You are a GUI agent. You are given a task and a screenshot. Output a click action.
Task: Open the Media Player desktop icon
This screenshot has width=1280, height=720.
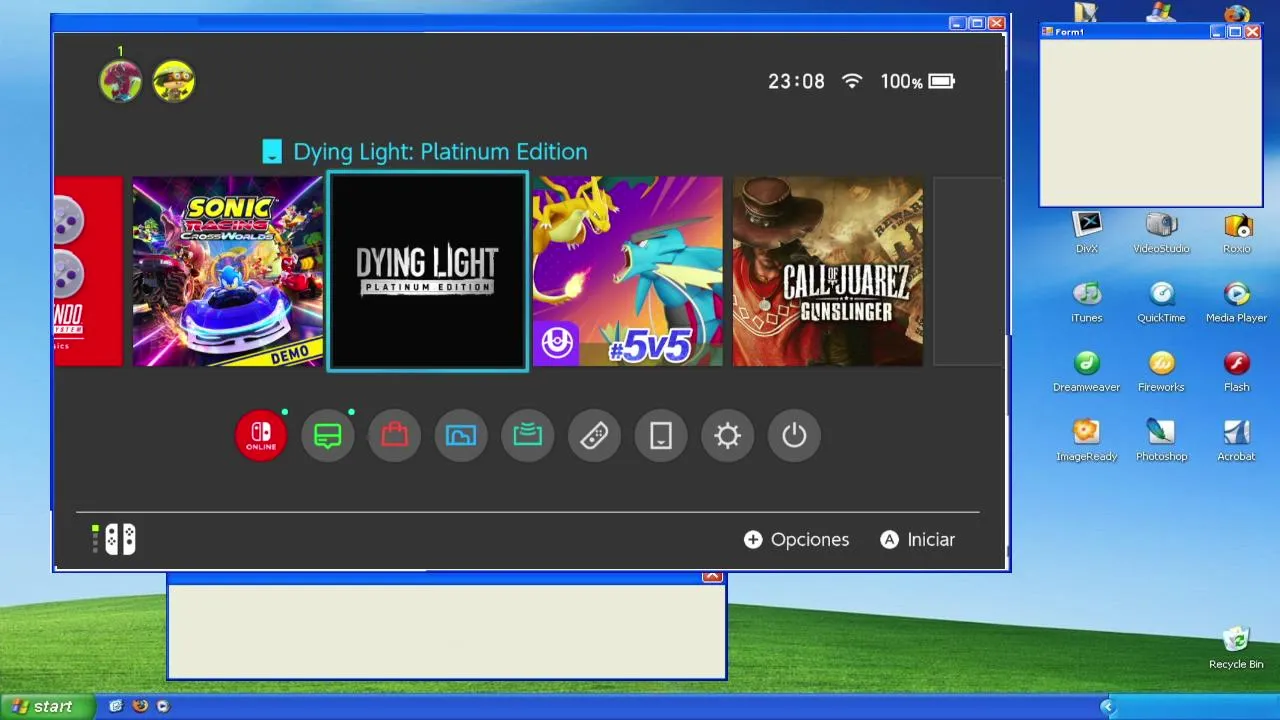coord(1237,303)
